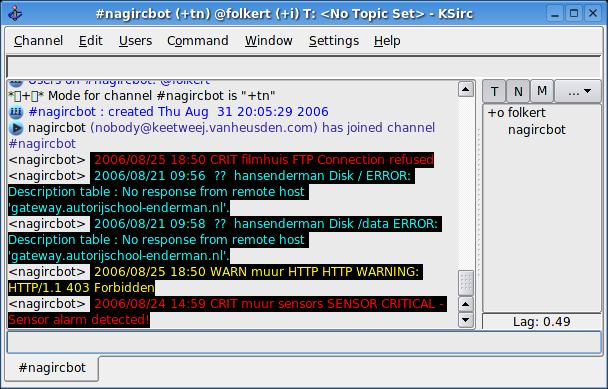Click the 'Lag: 0.49' status label

(541, 322)
